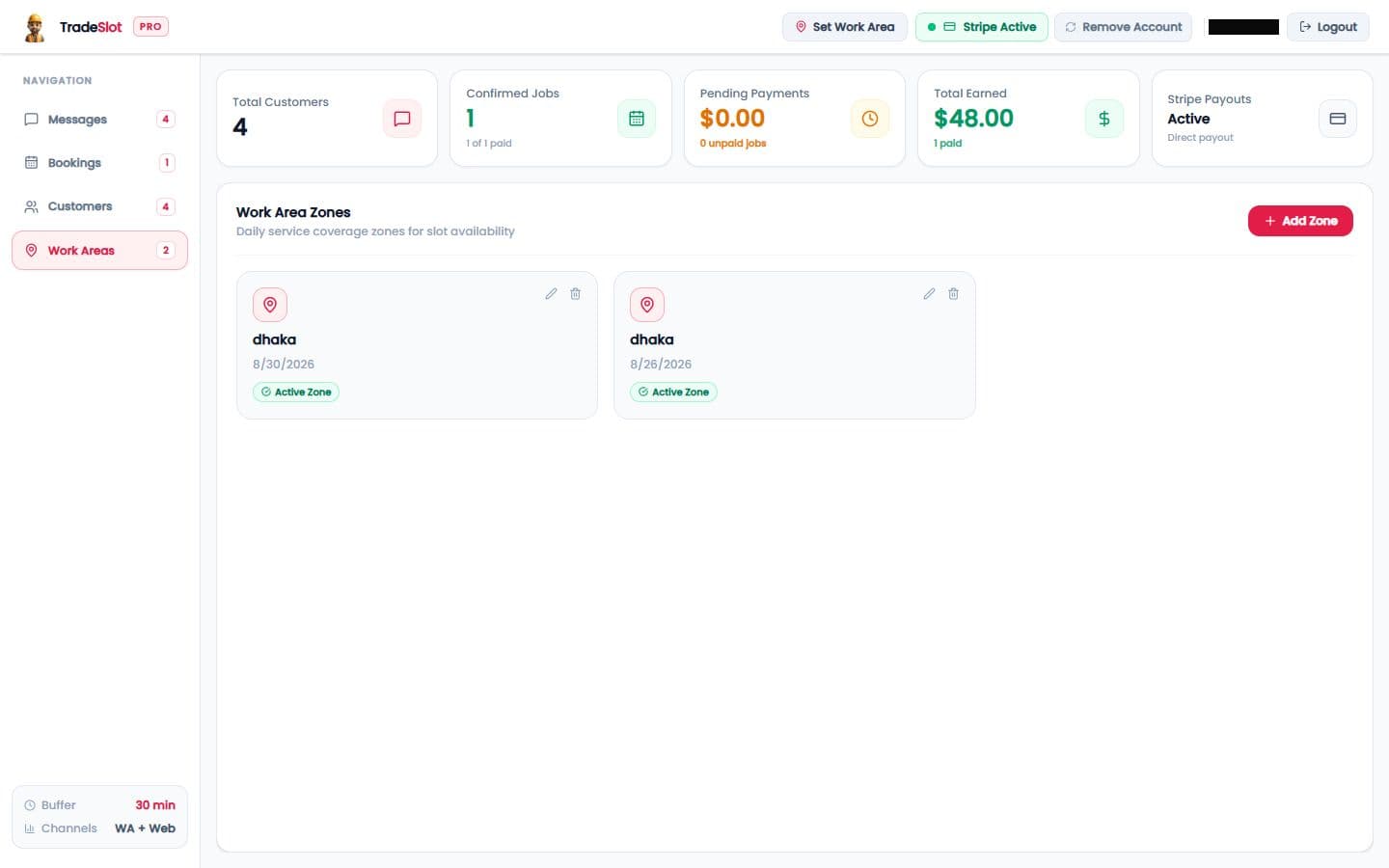Click the "Work Area Zones" heading
Image resolution: width=1389 pixels, height=868 pixels.
(x=293, y=212)
